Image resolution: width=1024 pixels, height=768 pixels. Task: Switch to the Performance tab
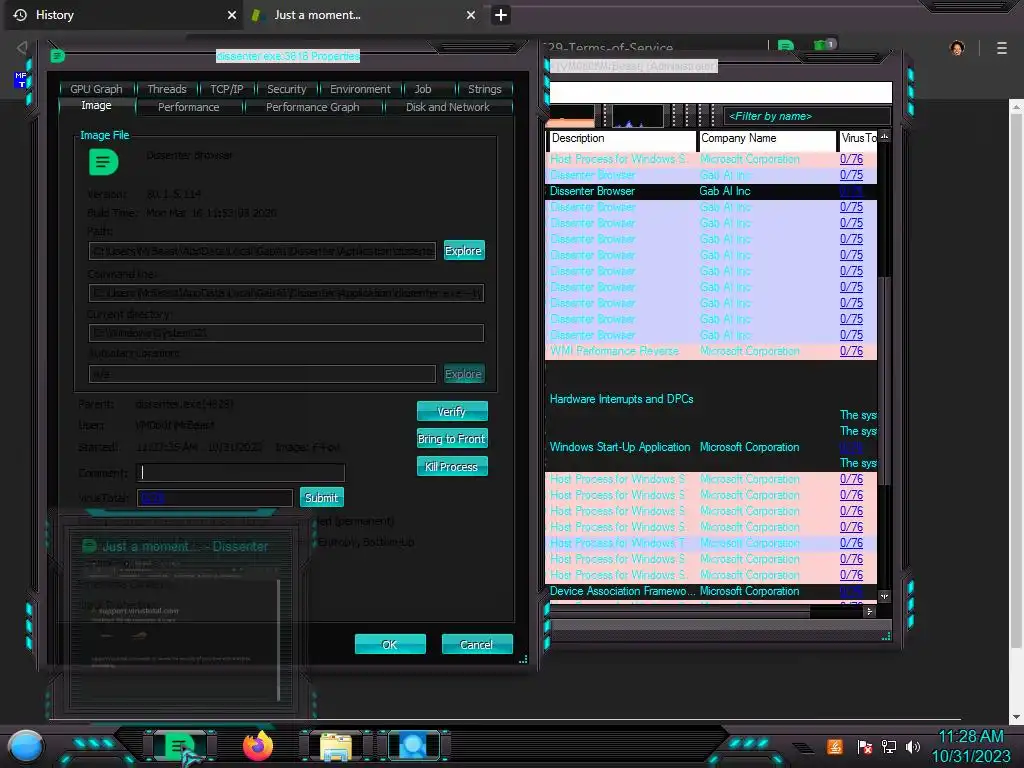189,107
